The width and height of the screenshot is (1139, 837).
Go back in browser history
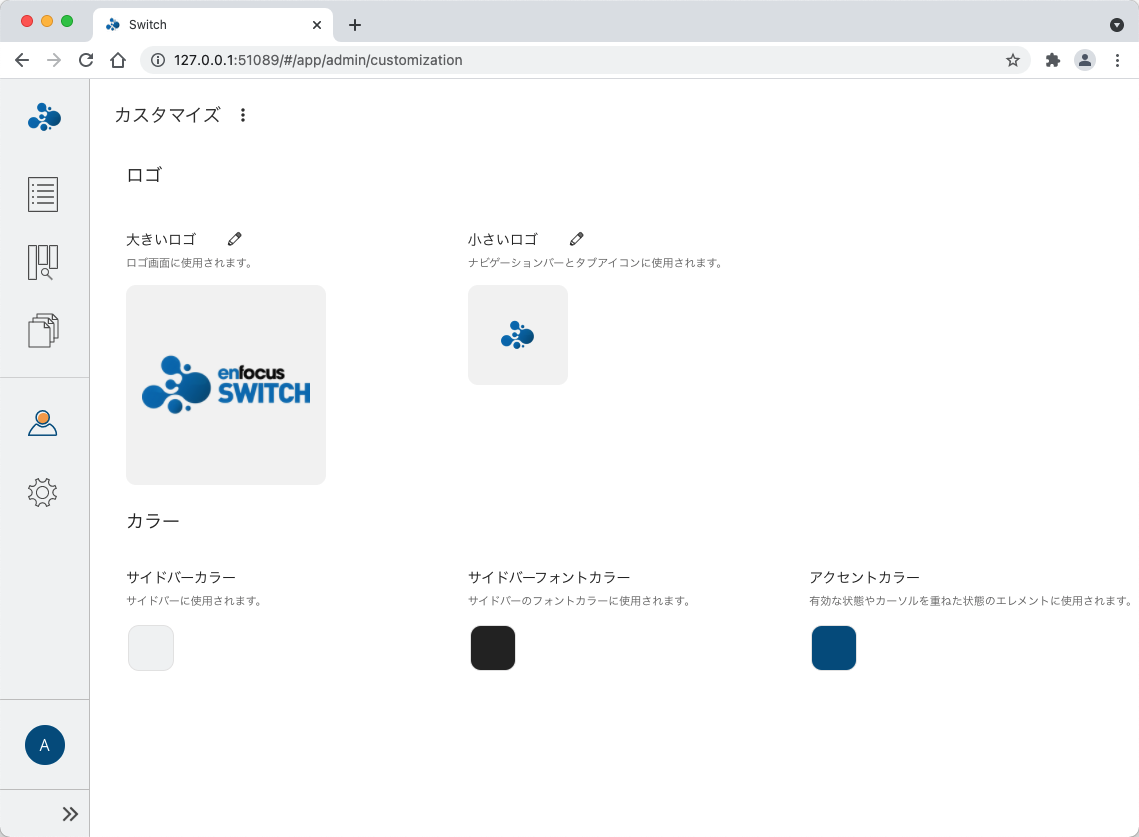(x=22, y=60)
